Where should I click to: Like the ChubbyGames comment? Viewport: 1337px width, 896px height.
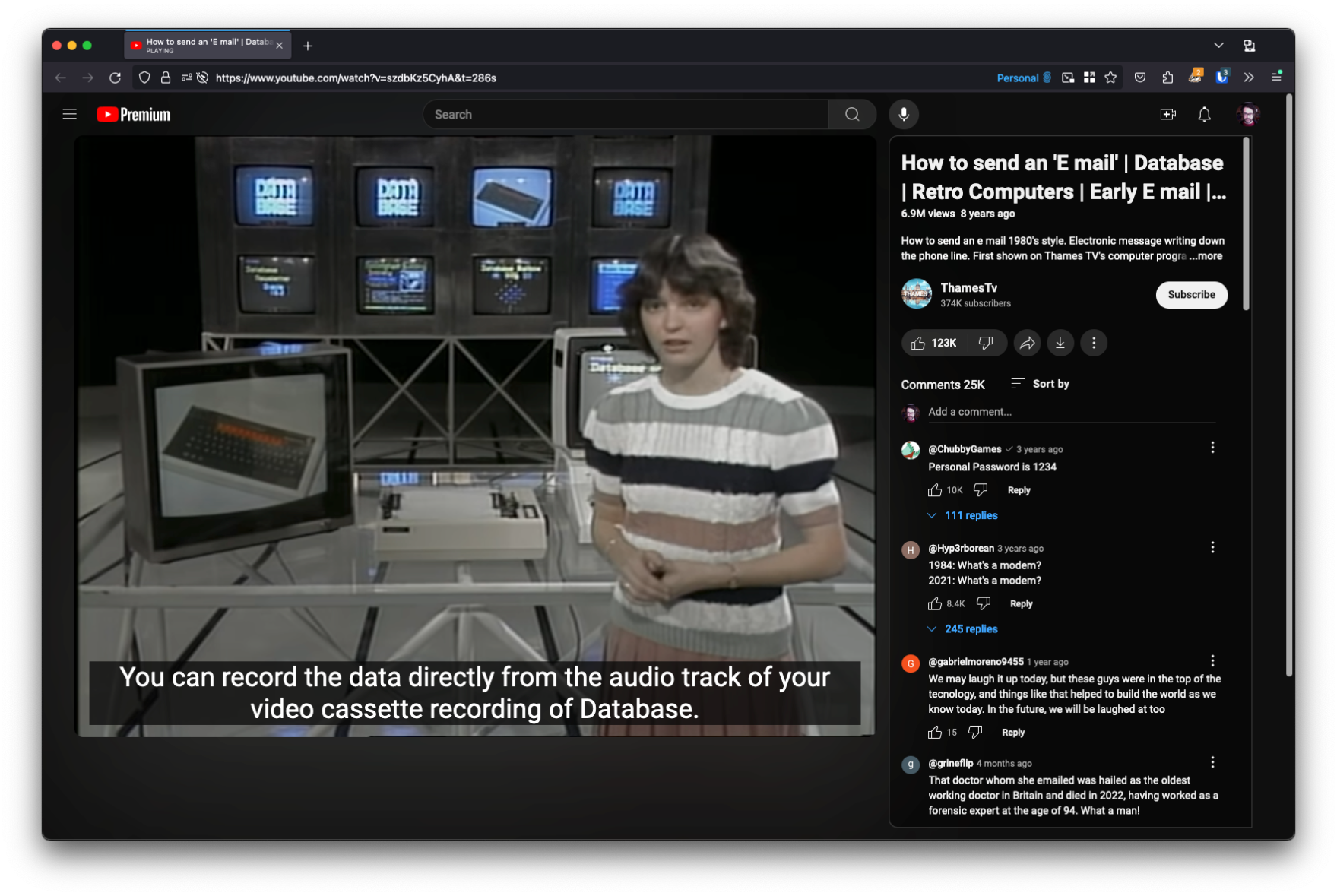click(935, 490)
